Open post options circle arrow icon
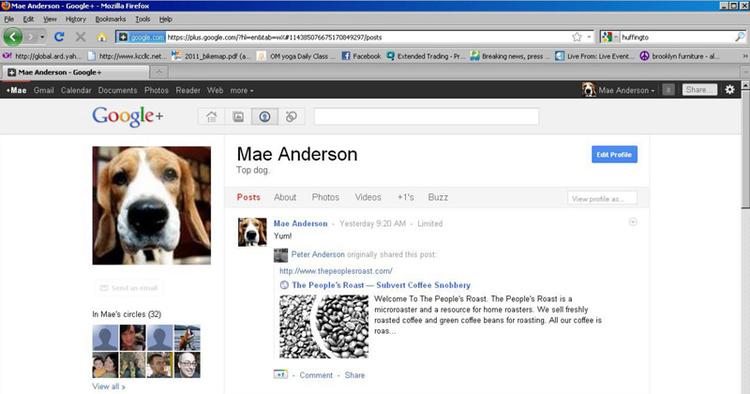750x394 pixels. (x=633, y=222)
